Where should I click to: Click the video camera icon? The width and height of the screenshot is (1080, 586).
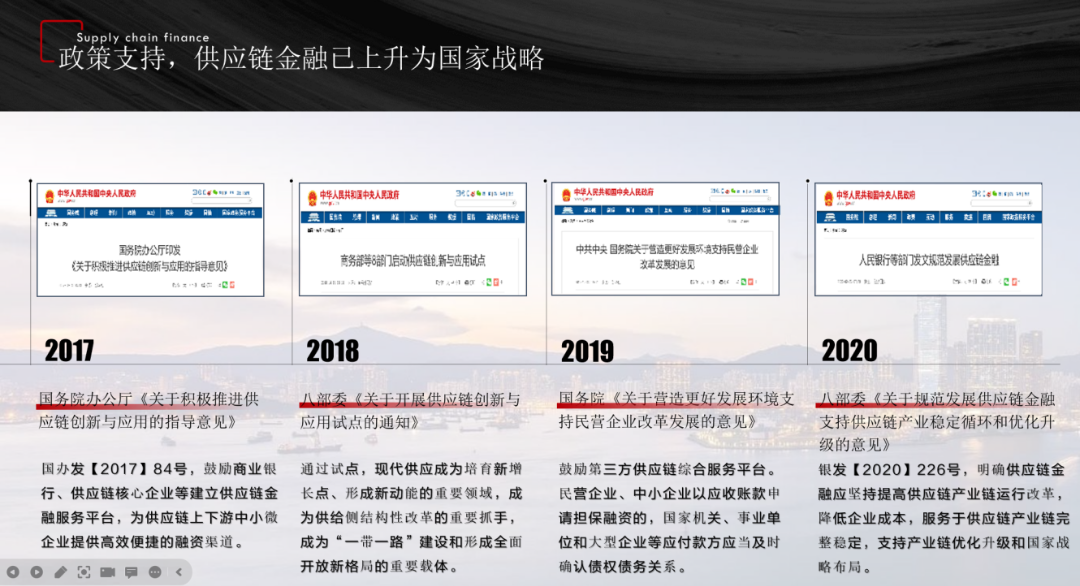coord(107,572)
